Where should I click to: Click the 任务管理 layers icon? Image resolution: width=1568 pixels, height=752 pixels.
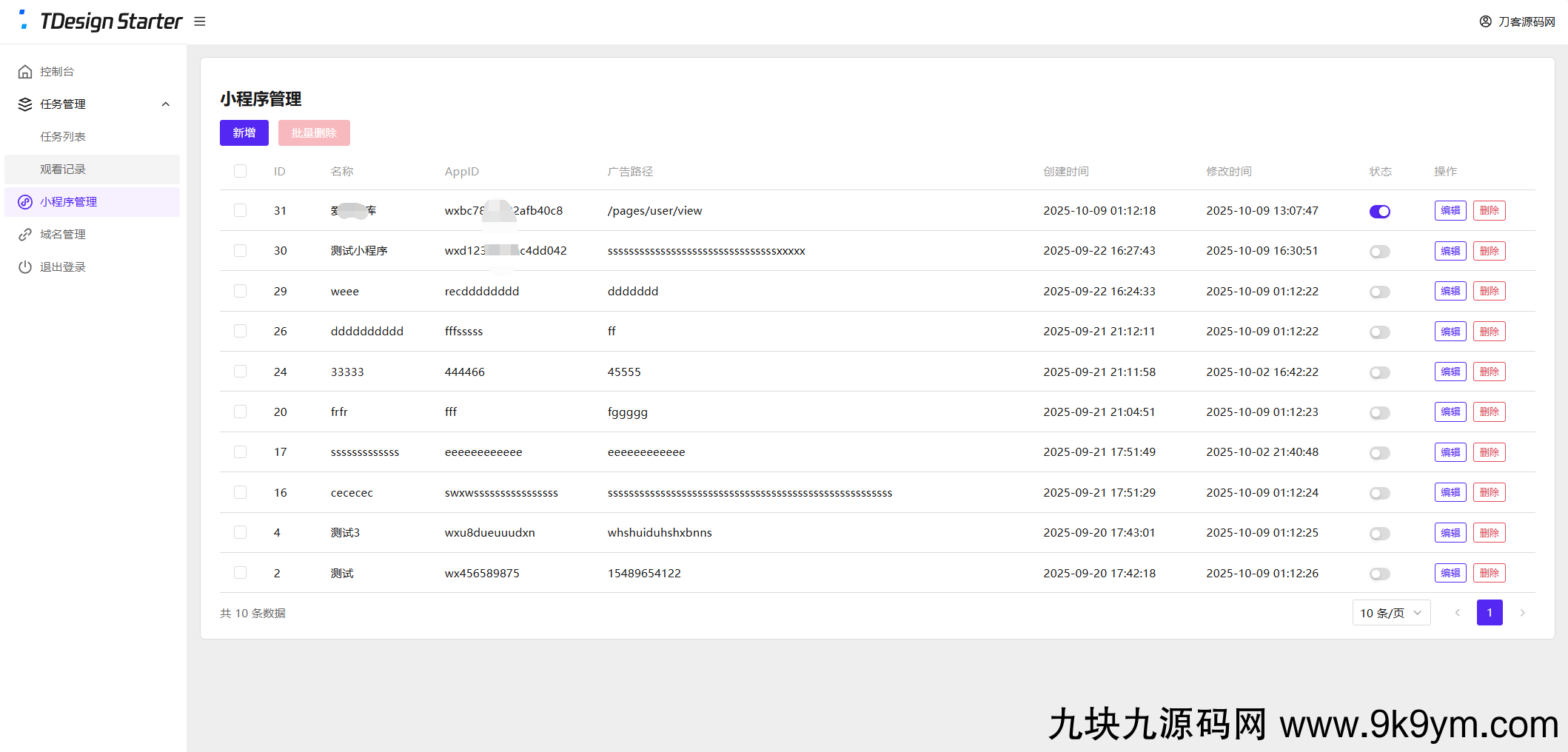tap(25, 104)
